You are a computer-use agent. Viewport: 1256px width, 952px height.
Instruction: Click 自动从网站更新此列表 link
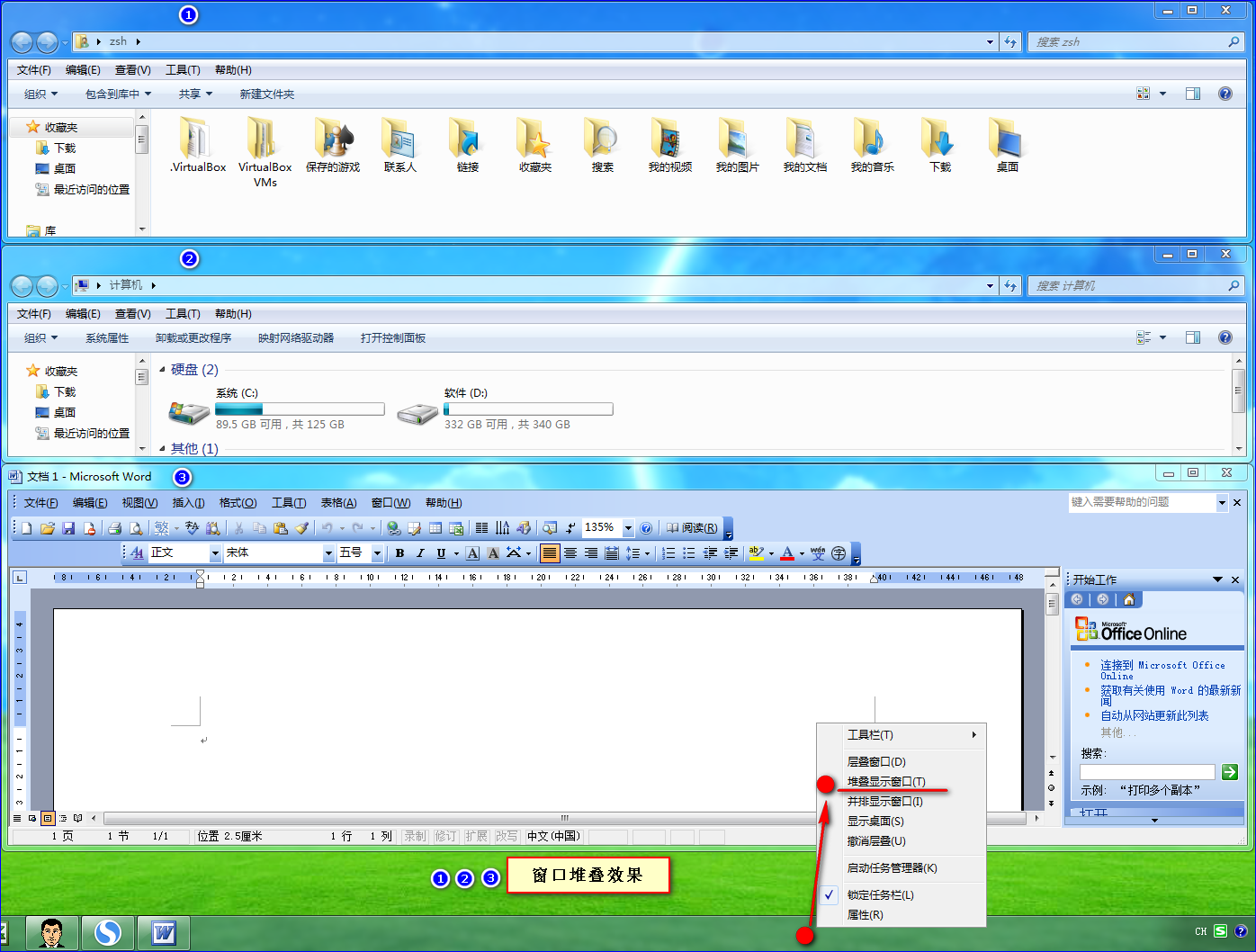(x=1154, y=715)
